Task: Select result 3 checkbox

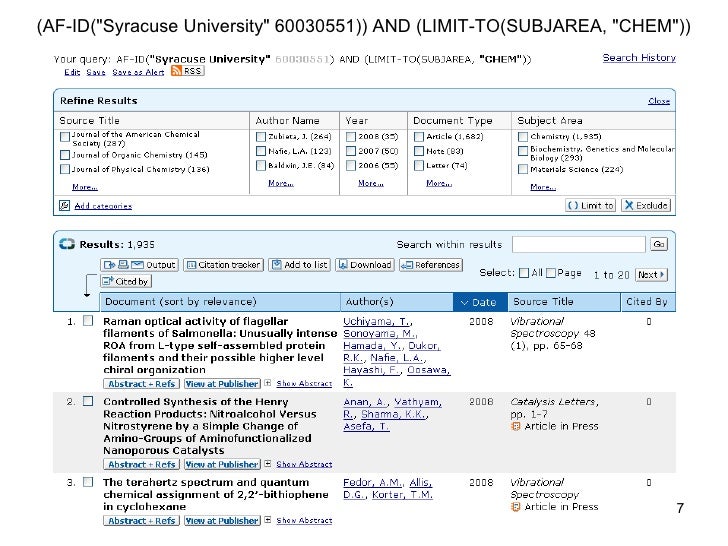Action: pyautogui.click(x=88, y=482)
